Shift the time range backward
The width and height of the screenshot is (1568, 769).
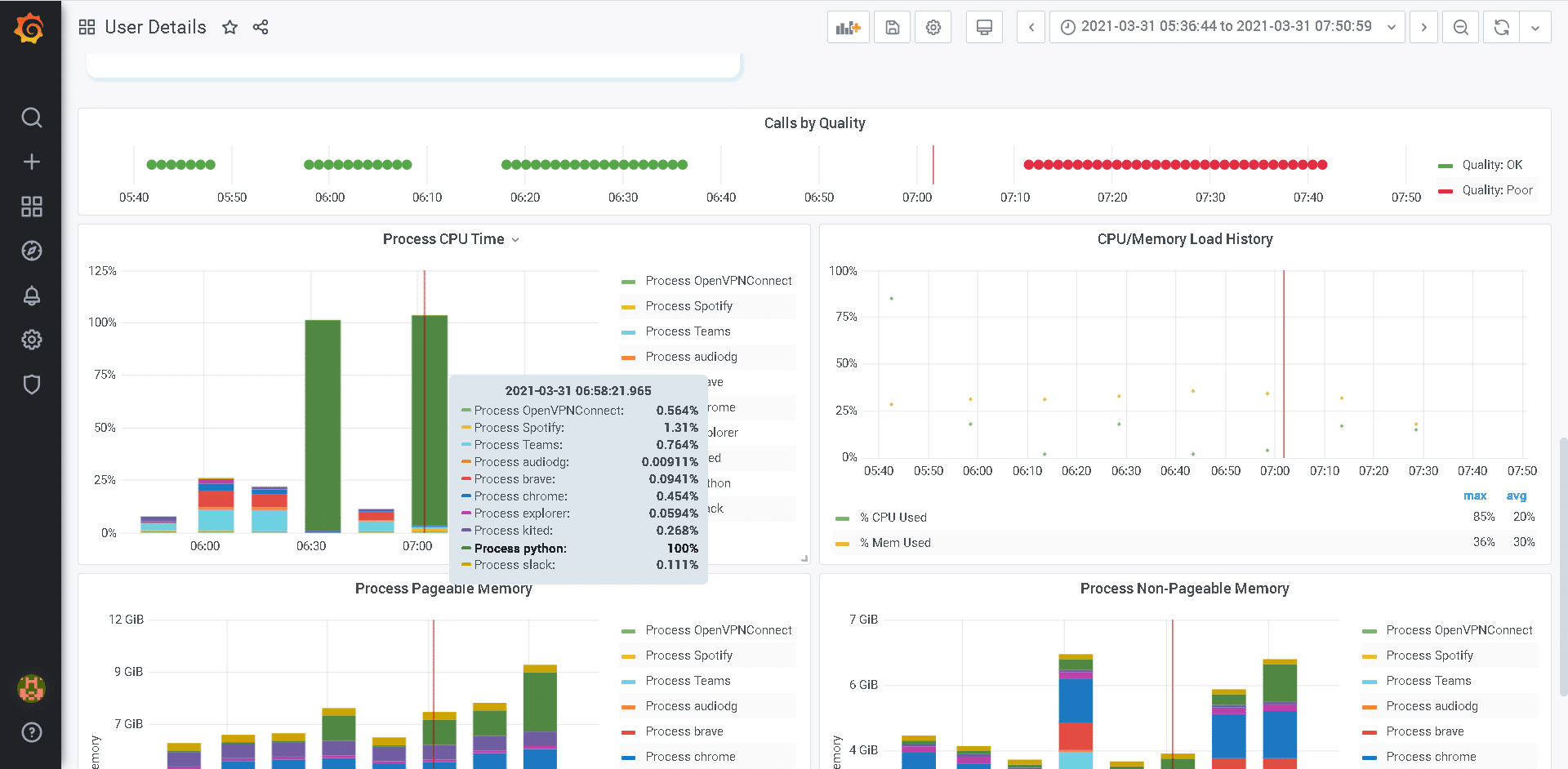tap(1031, 27)
